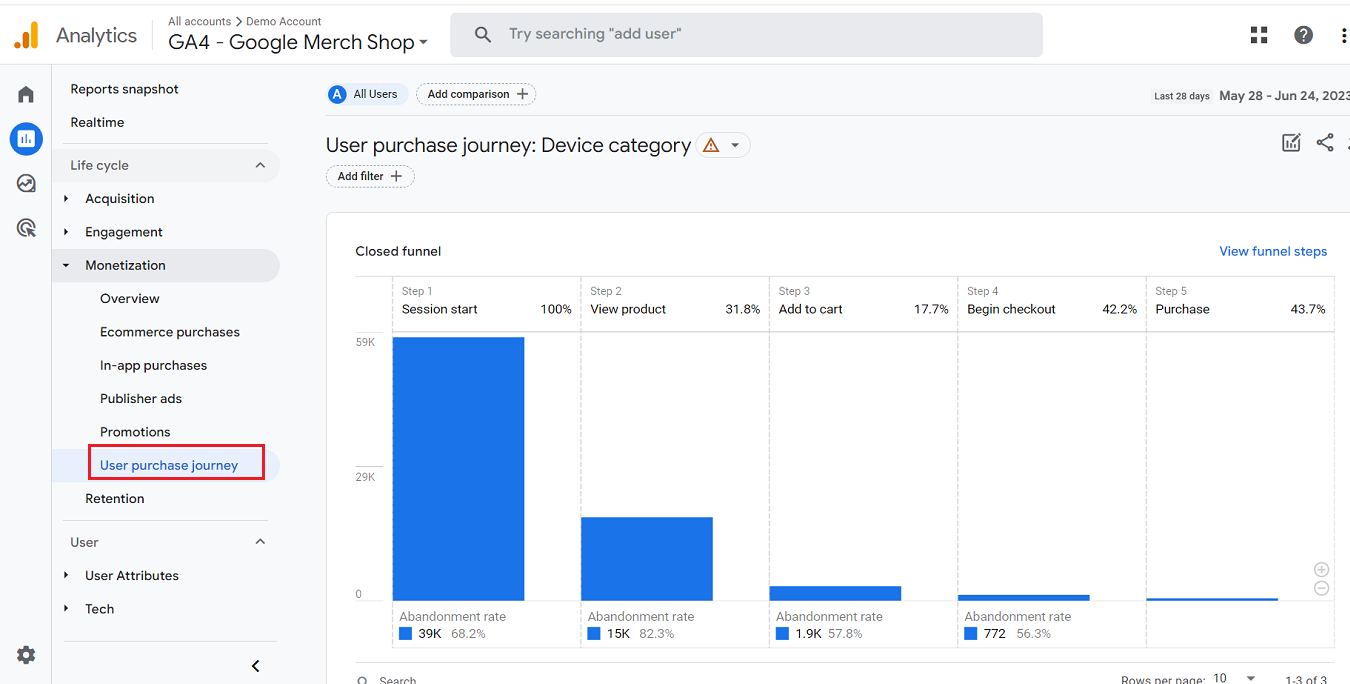Zoom into the funnel chart with plus icon
The width and height of the screenshot is (1350, 684).
pyautogui.click(x=1321, y=569)
